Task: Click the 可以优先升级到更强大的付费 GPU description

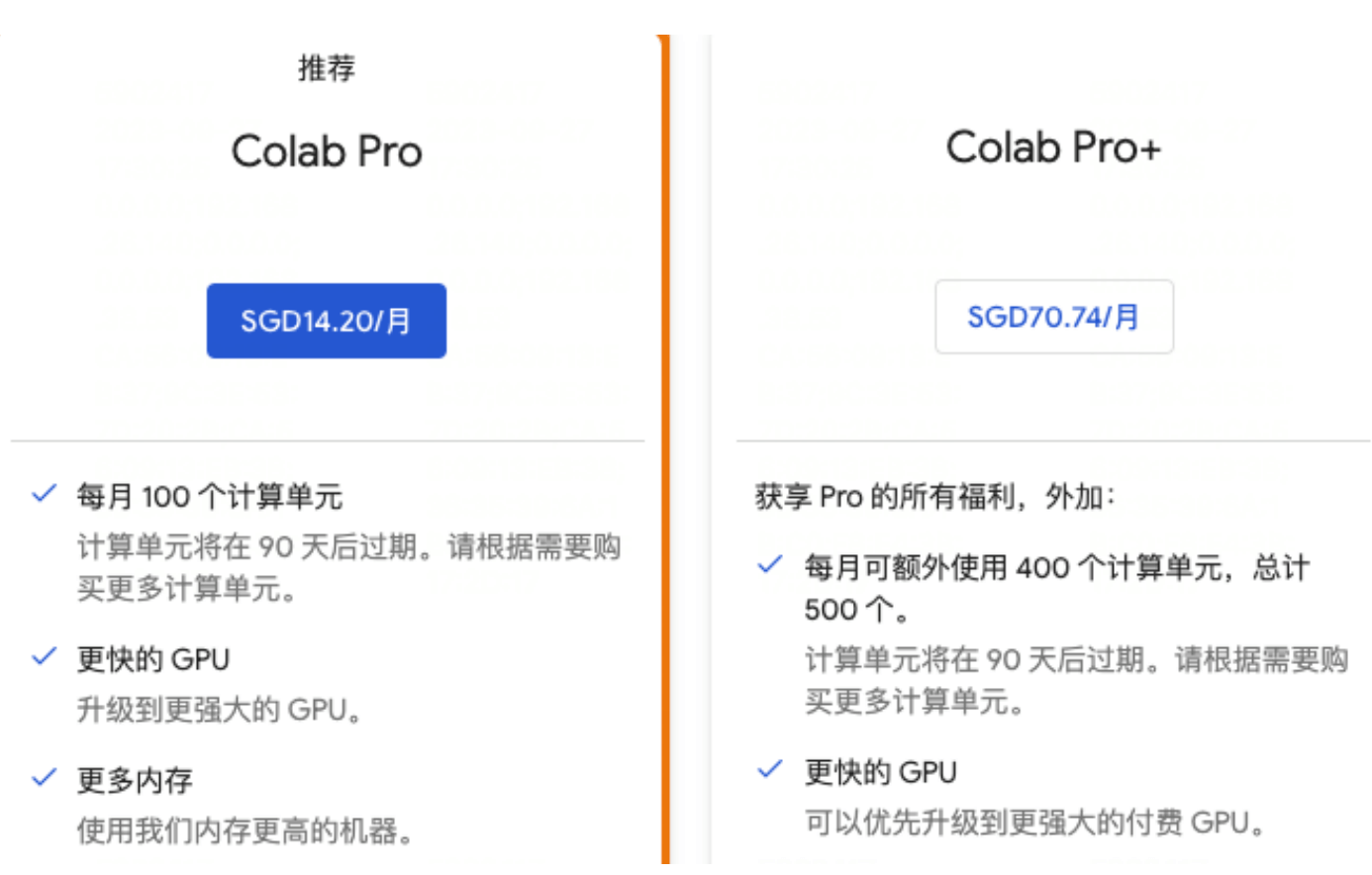Action: pyautogui.click(x=1035, y=823)
